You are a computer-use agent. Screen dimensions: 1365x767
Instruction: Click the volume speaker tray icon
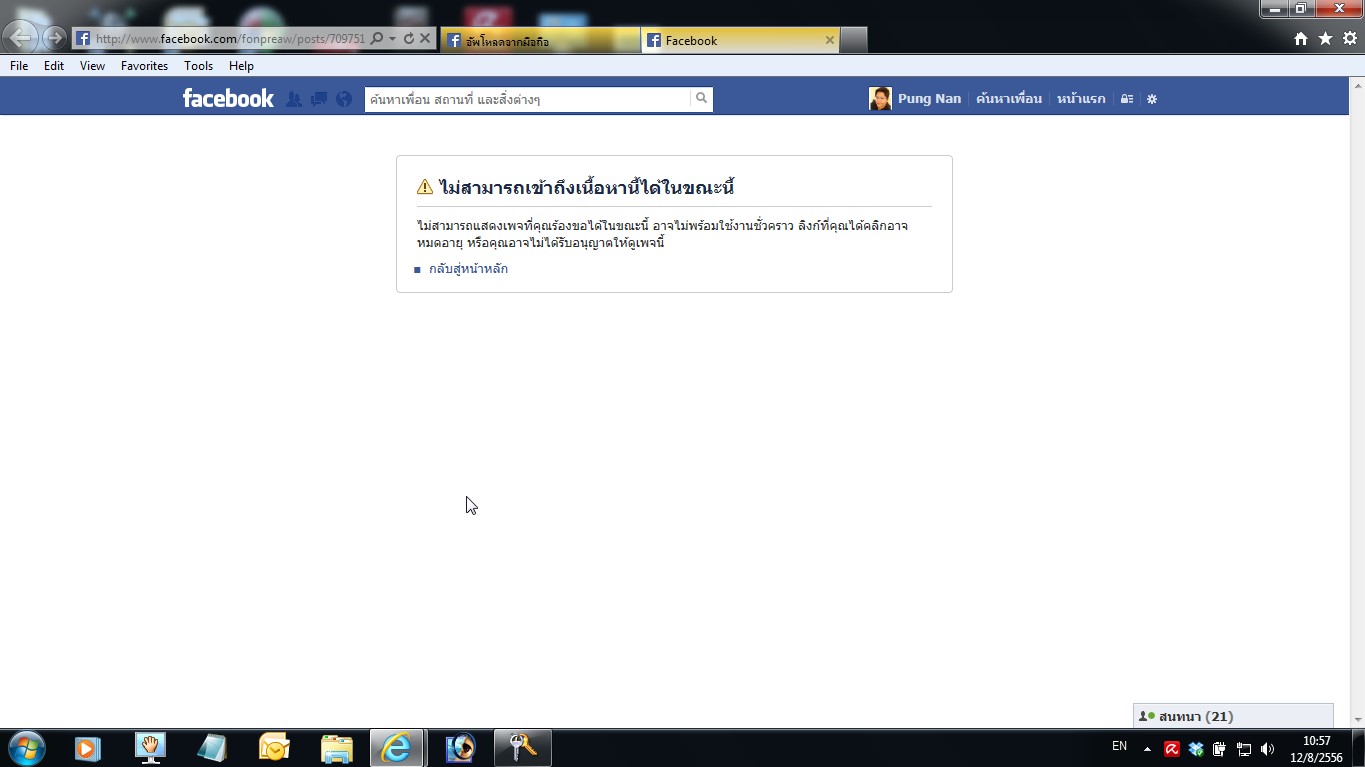tap(1268, 748)
